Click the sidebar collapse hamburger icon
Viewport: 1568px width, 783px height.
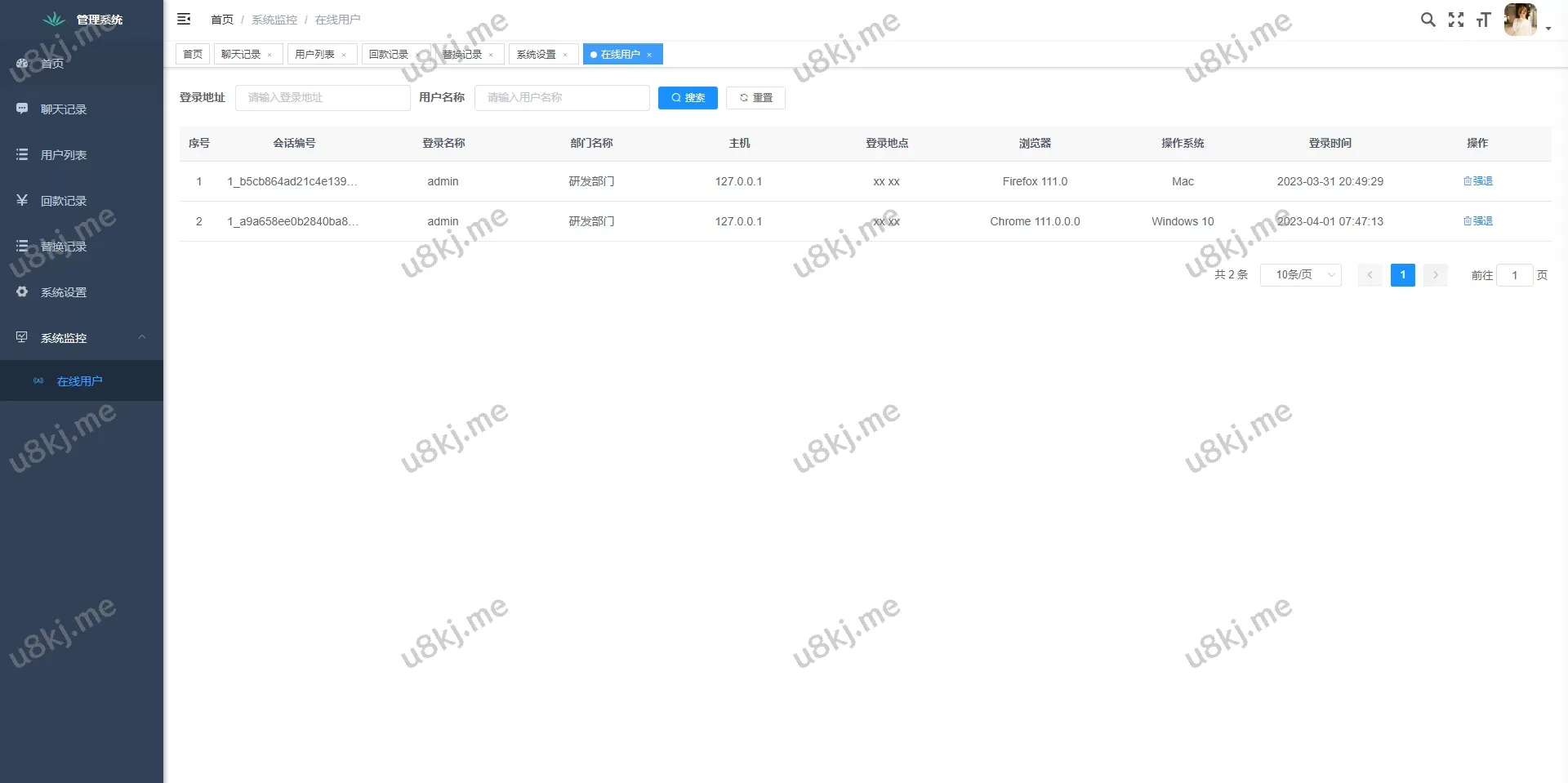pyautogui.click(x=184, y=19)
